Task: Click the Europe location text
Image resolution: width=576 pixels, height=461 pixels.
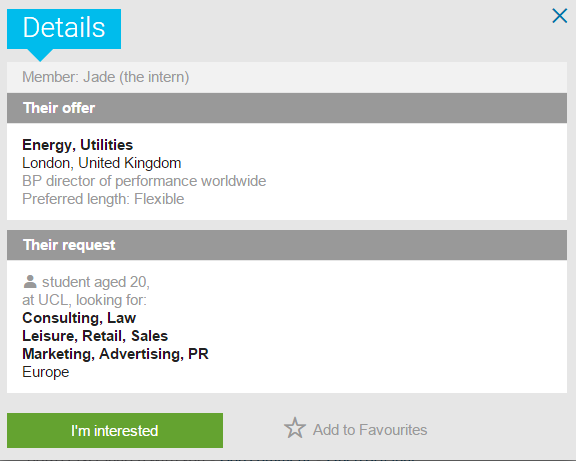Action: coord(46,372)
